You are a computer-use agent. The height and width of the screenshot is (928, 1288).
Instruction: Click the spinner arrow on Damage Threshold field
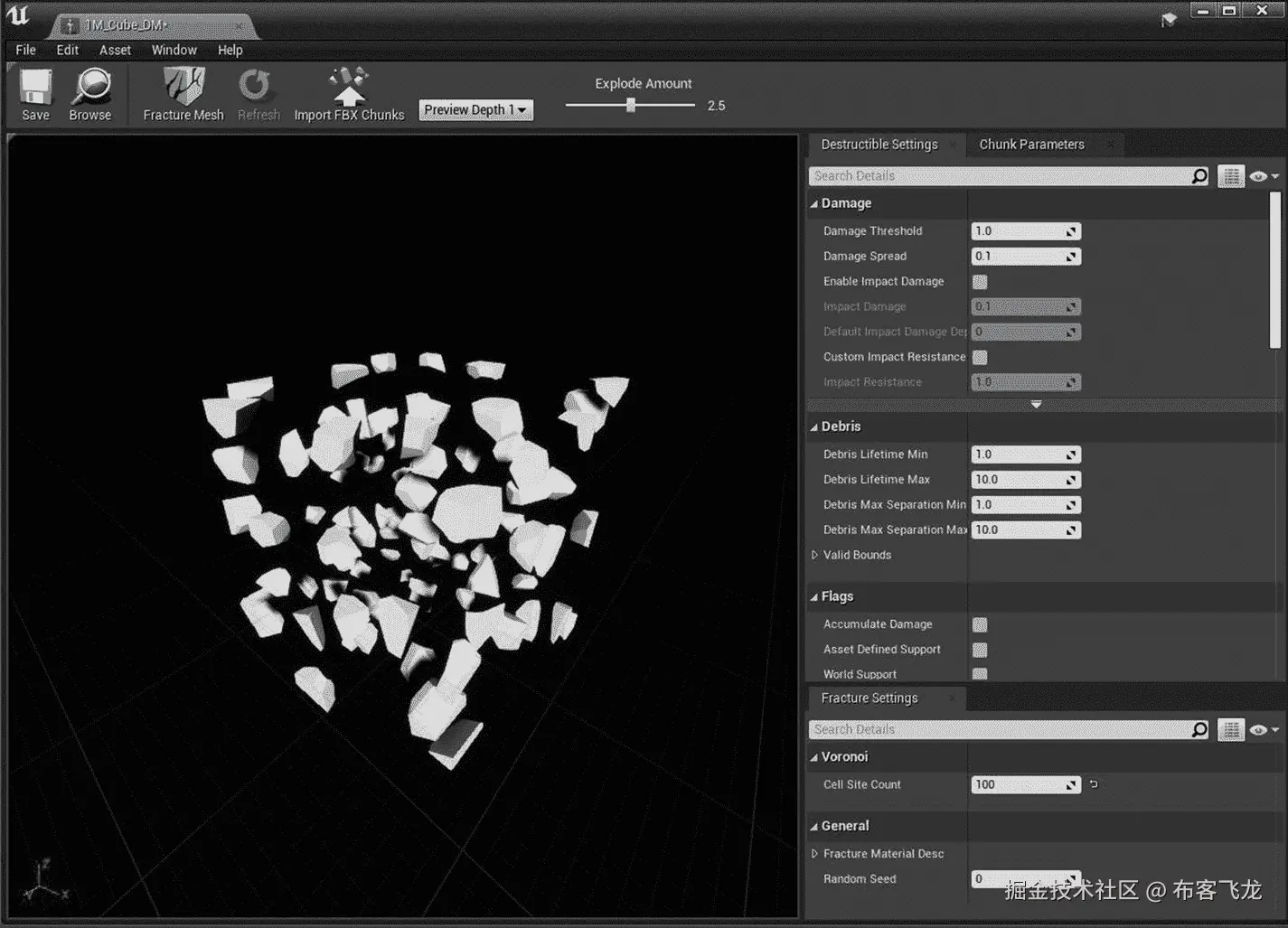(x=1071, y=231)
